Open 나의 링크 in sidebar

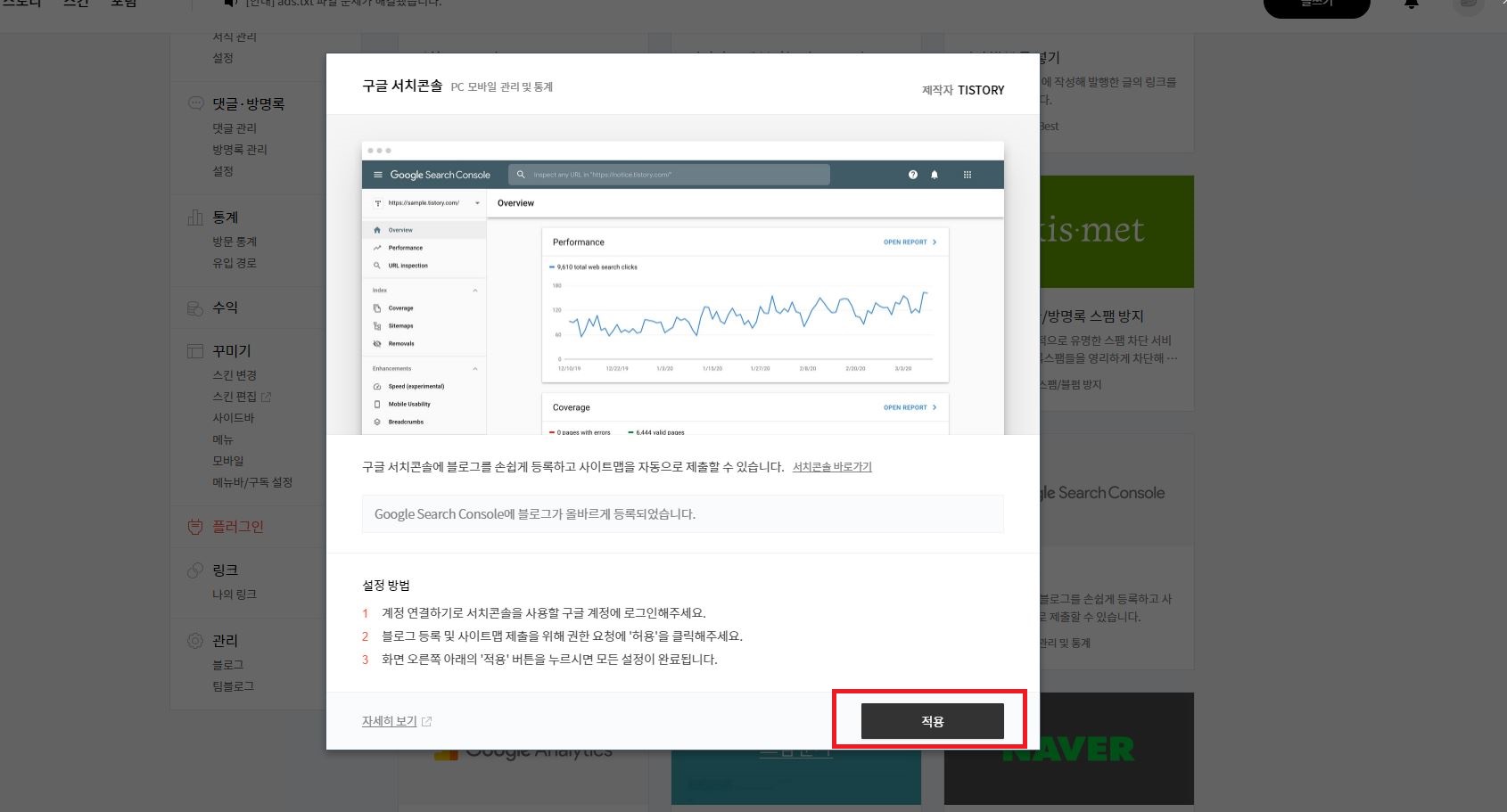pyautogui.click(x=235, y=595)
